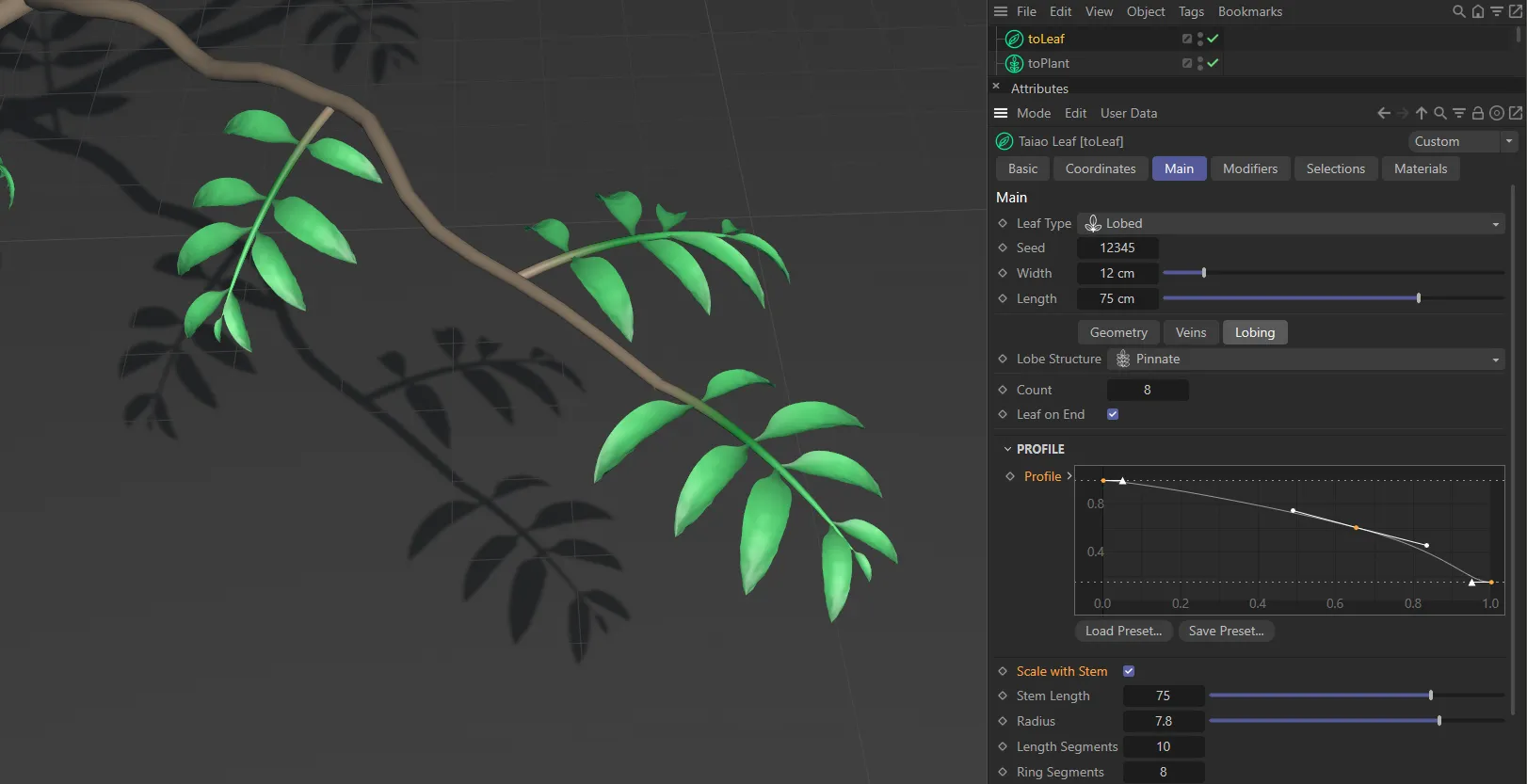Click the Radius slider handle
This screenshot has height=784, width=1527.
(1439, 721)
